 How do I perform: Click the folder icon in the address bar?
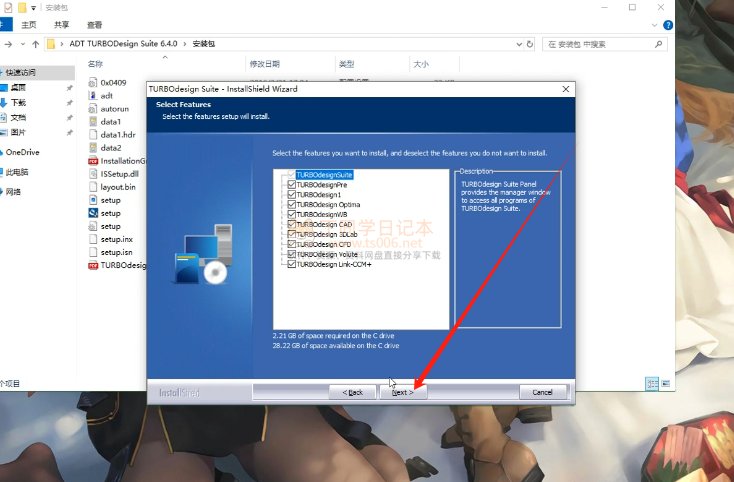pyautogui.click(x=51, y=44)
